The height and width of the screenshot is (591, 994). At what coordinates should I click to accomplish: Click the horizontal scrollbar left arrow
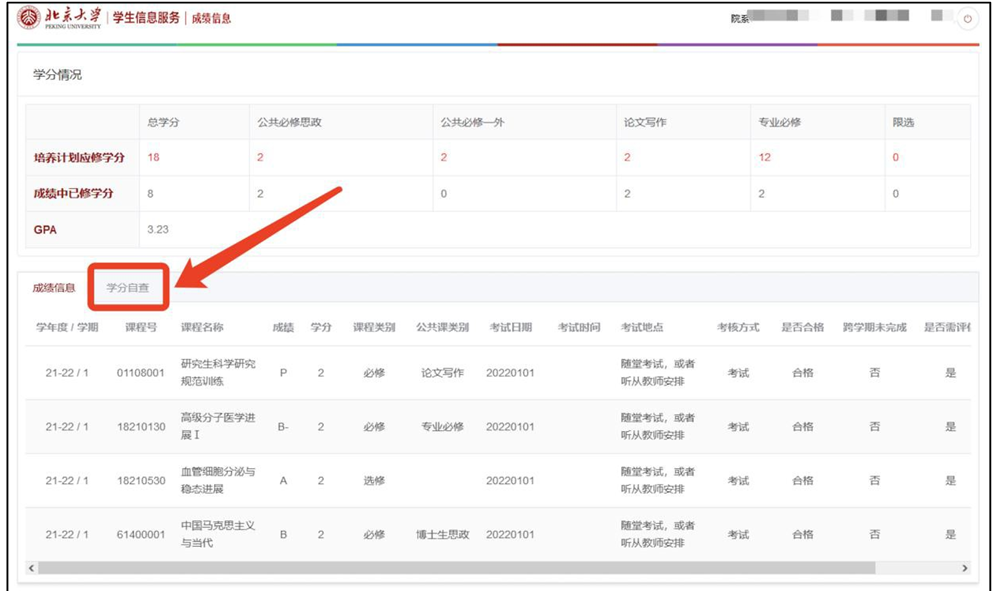point(31,568)
